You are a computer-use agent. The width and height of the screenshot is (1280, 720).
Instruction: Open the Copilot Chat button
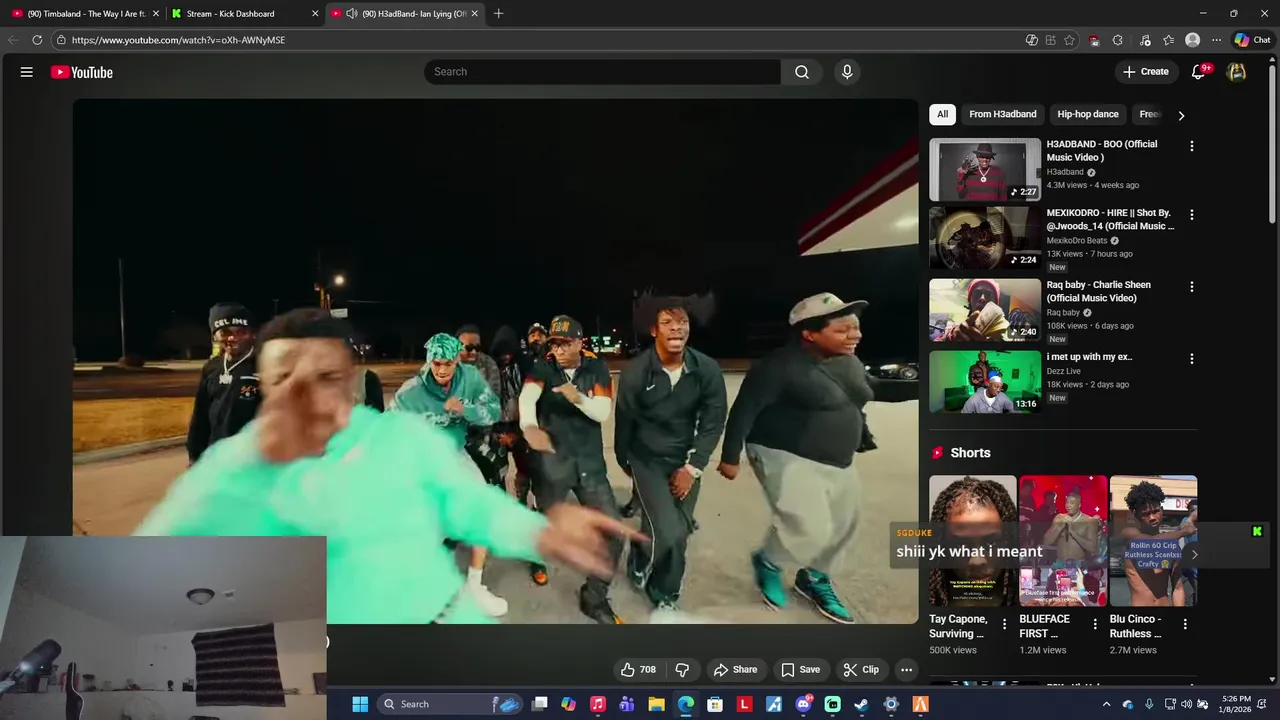click(1252, 40)
